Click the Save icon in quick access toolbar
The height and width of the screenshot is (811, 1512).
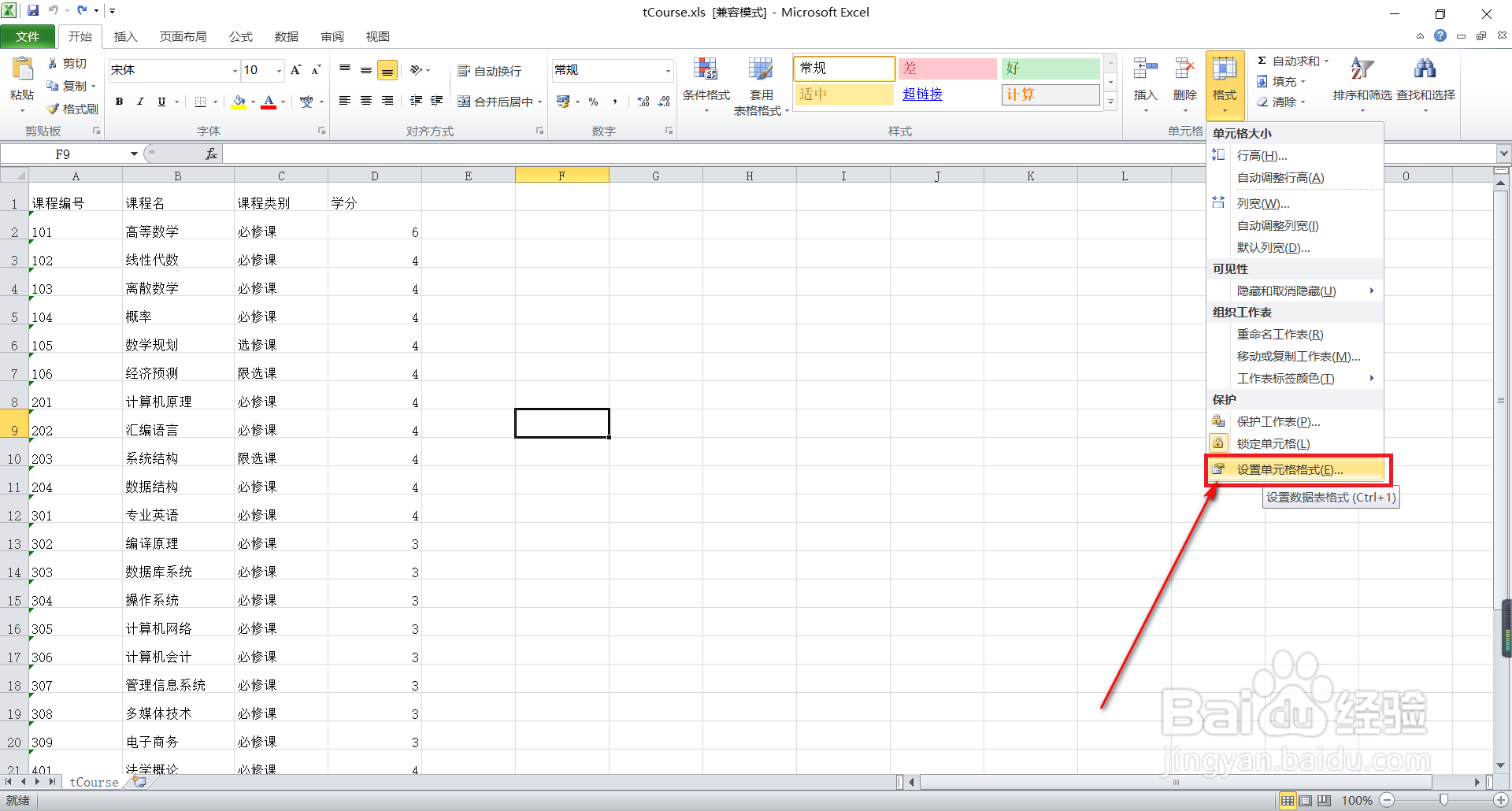pos(33,11)
